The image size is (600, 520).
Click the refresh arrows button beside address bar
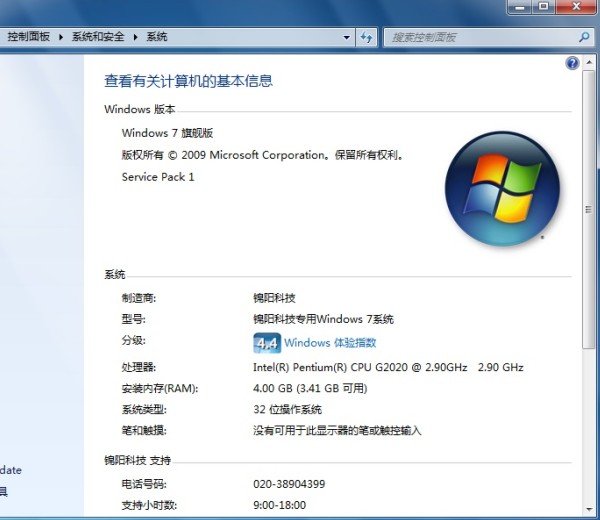pyautogui.click(x=367, y=37)
